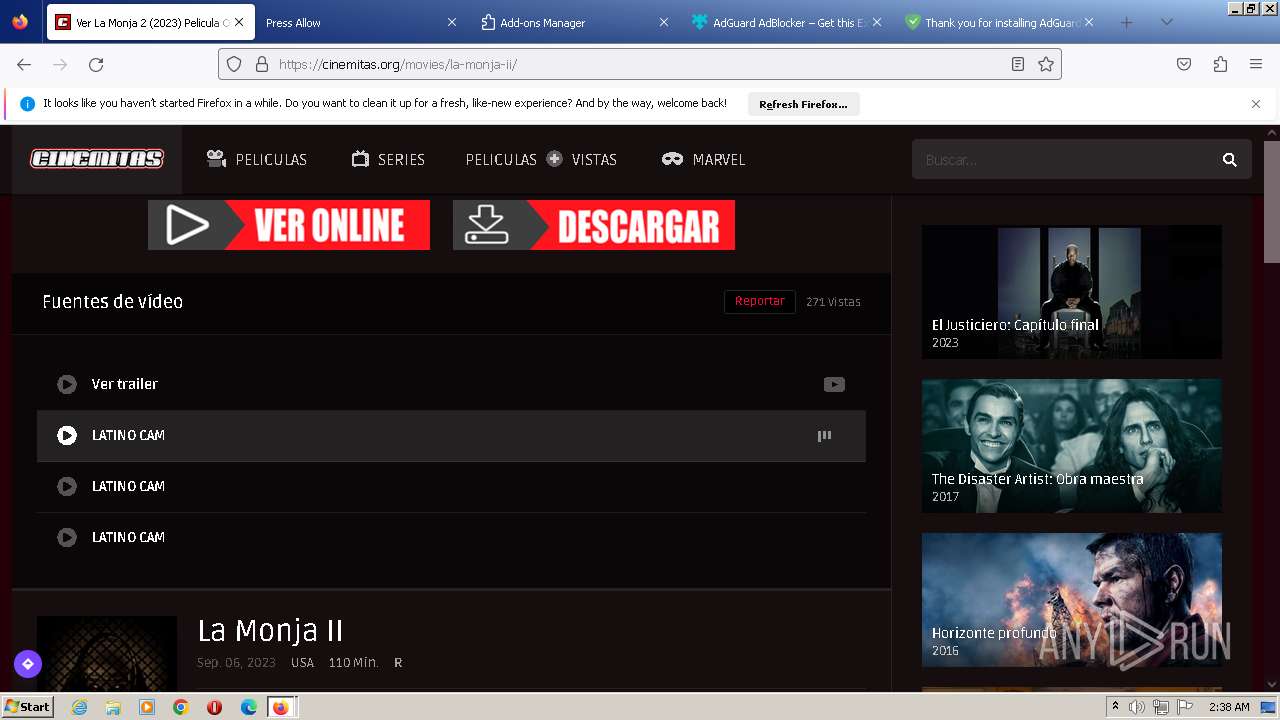
Task: Open Pocket save icon
Action: pos(1184,64)
